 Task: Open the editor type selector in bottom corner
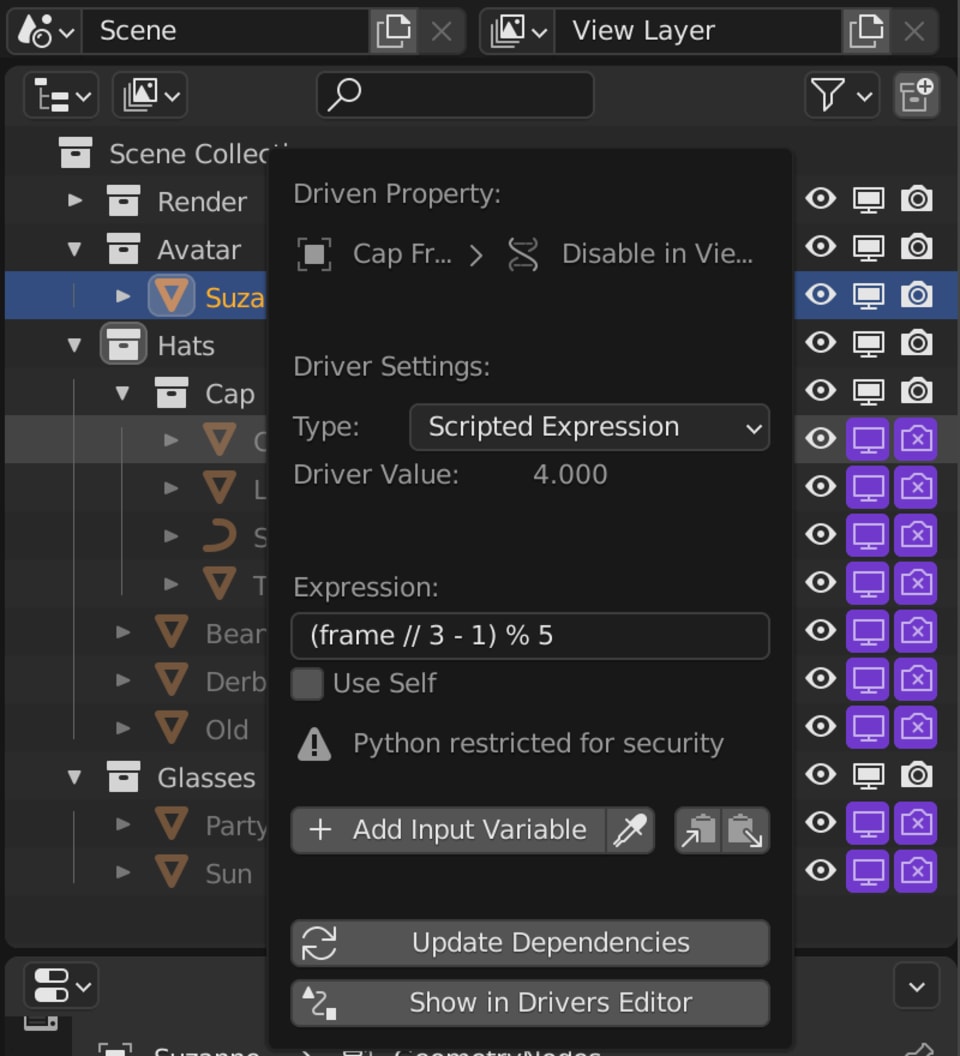[60, 986]
